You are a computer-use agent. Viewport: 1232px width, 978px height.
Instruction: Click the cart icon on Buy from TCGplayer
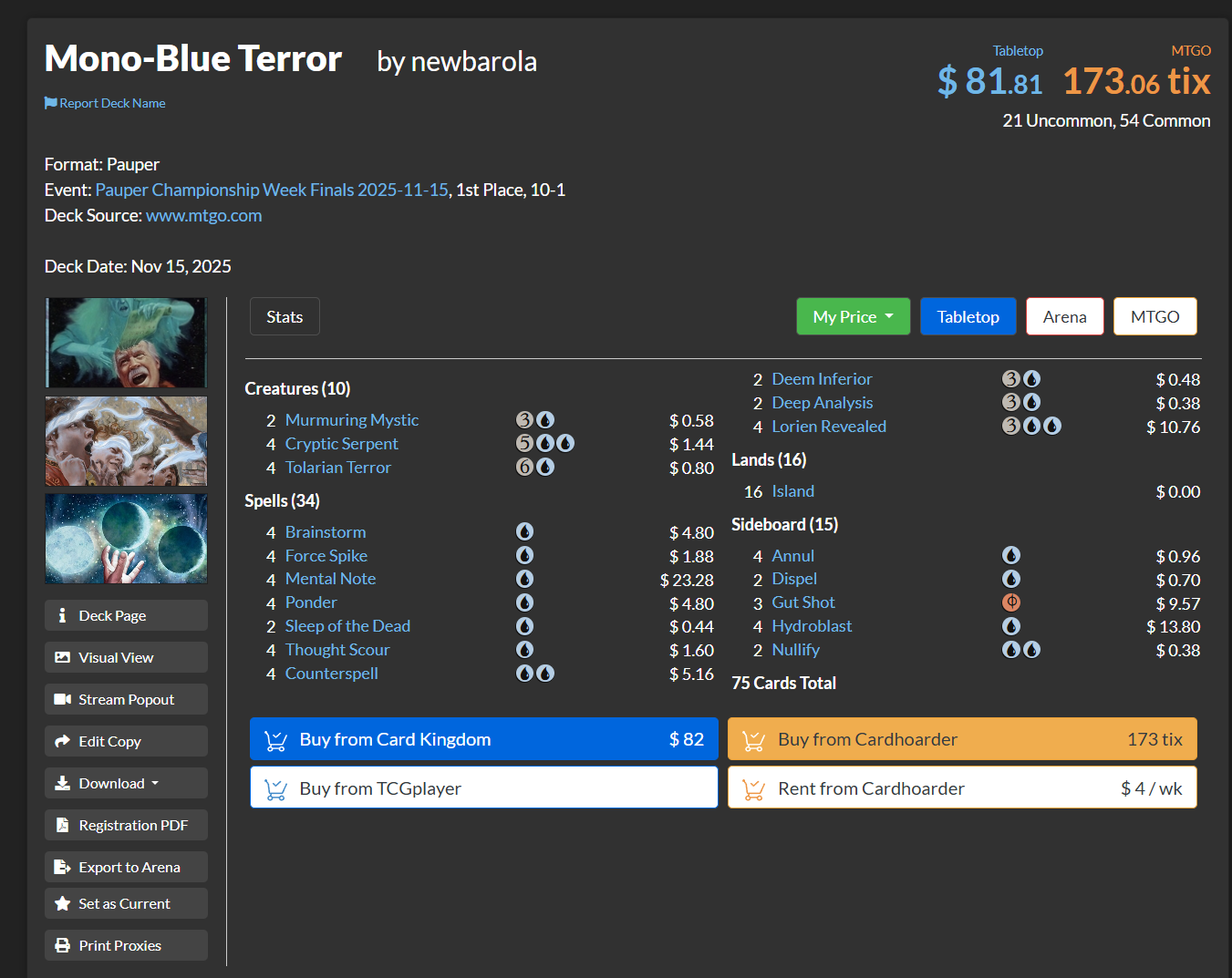(275, 789)
